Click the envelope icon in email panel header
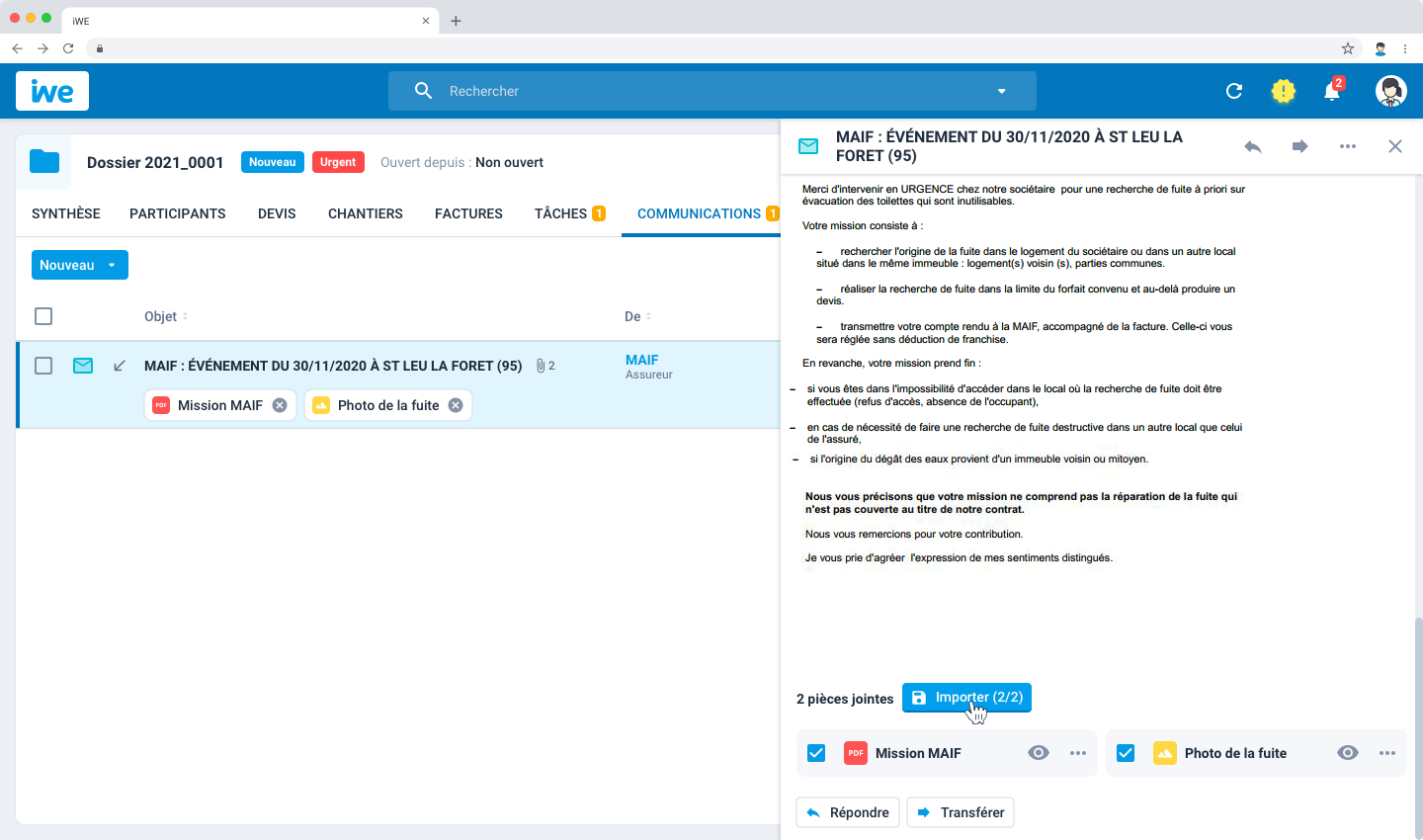Viewport: 1423px width, 840px height. pos(808,146)
